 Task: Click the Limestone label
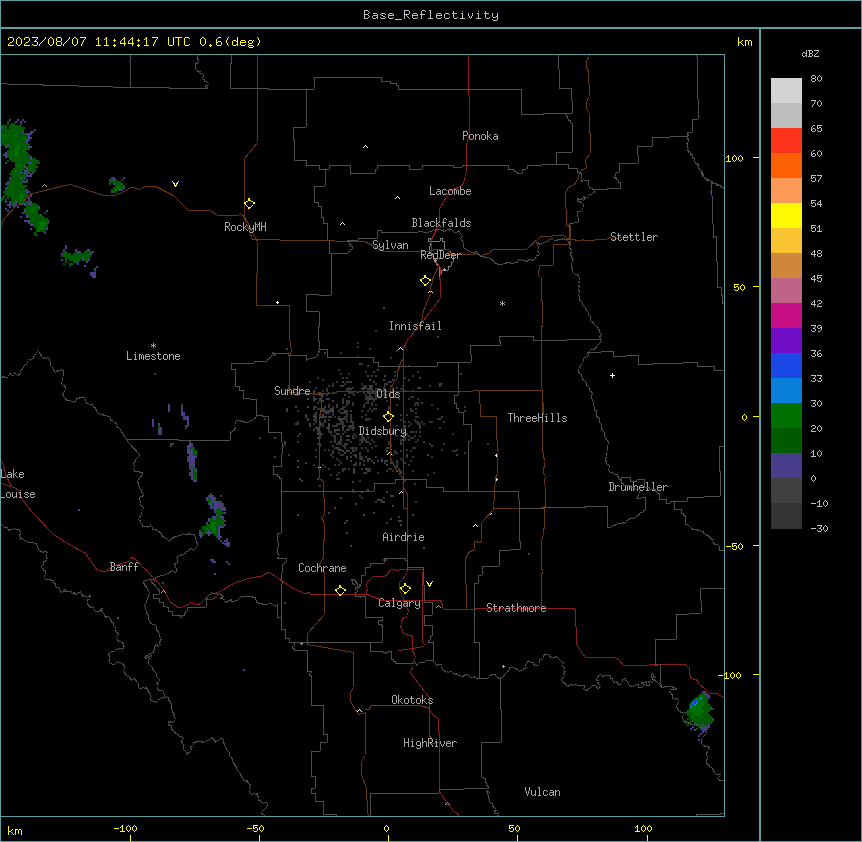pyautogui.click(x=153, y=356)
